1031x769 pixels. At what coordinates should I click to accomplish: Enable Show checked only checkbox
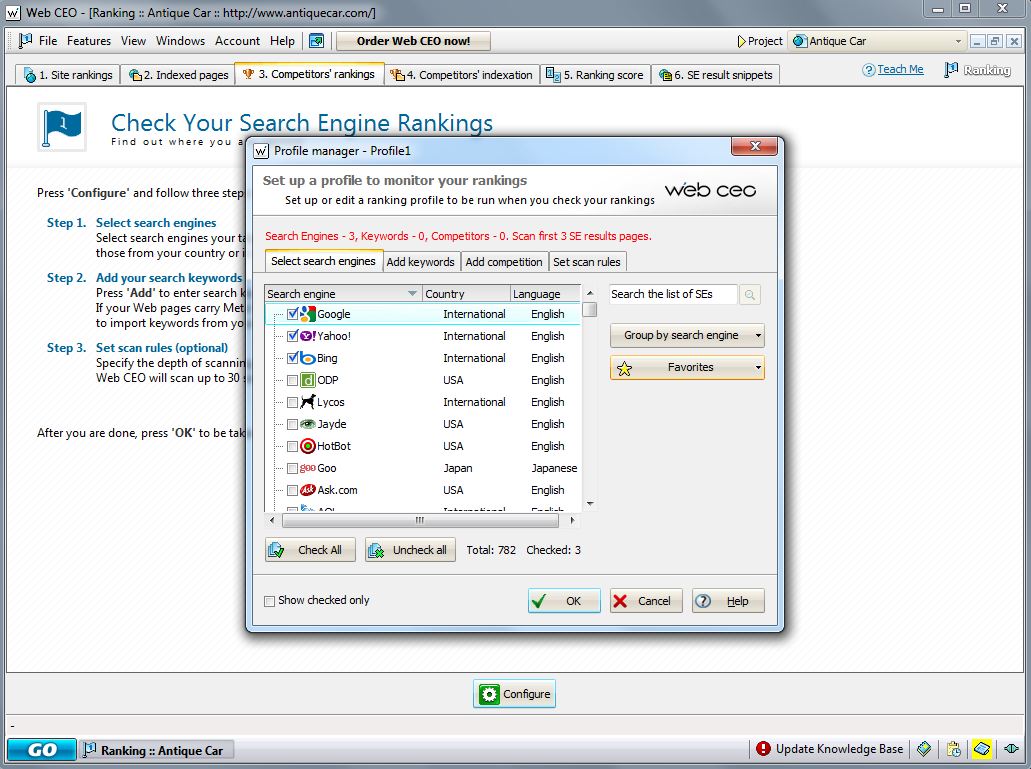click(269, 601)
